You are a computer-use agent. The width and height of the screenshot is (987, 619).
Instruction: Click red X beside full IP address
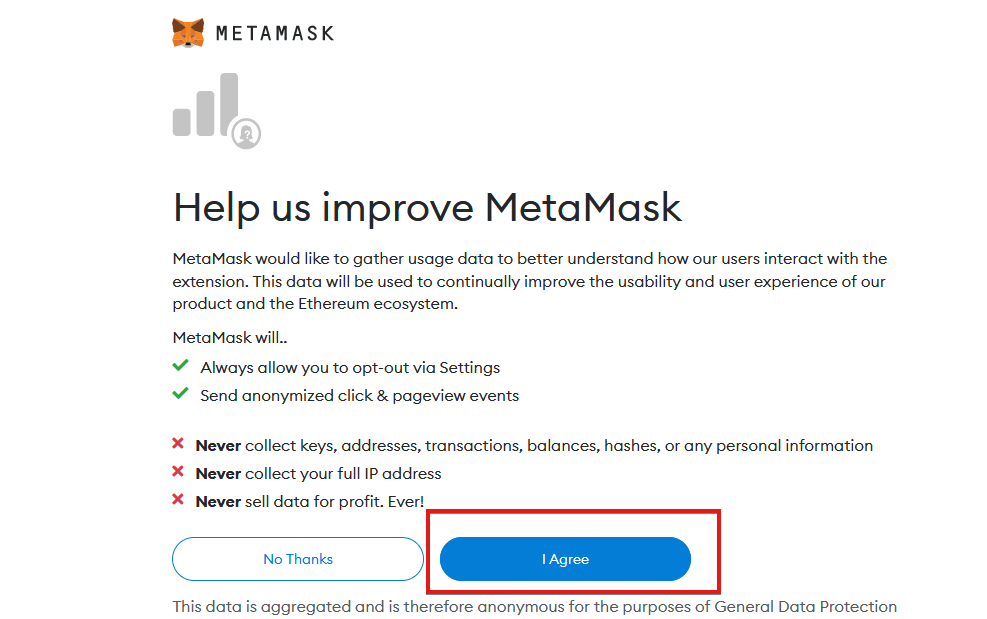click(x=178, y=472)
